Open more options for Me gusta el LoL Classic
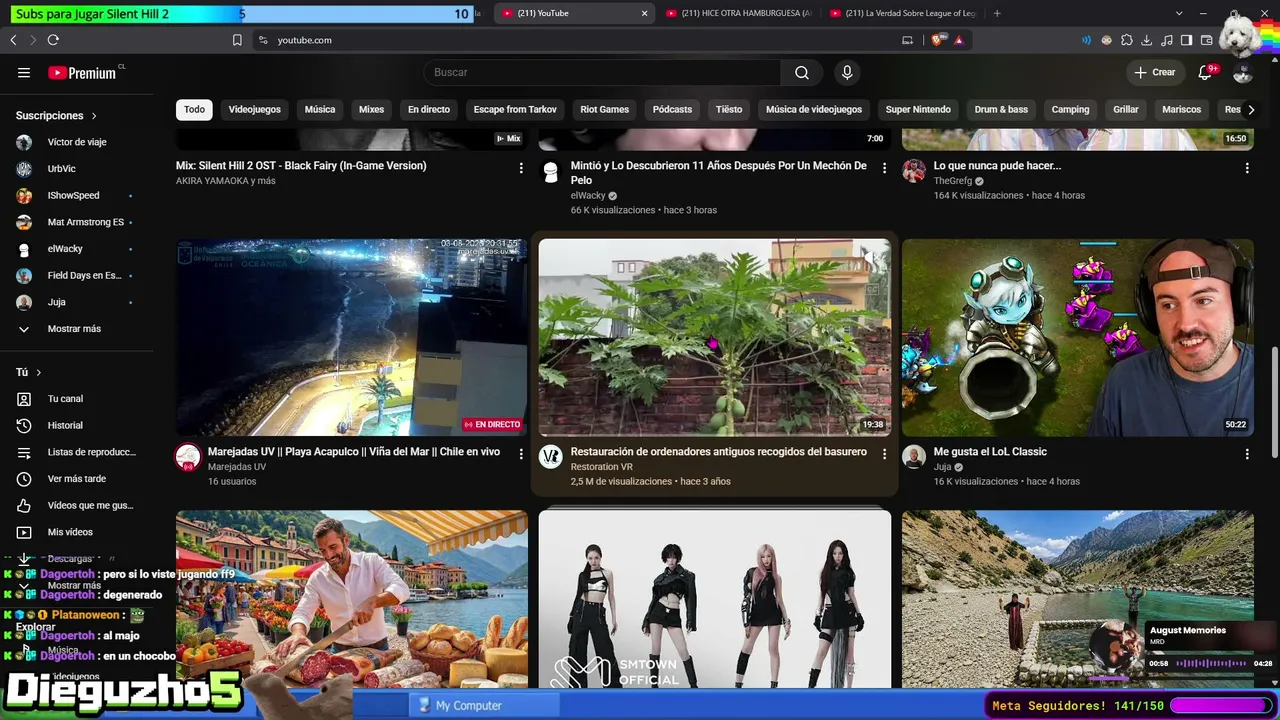 (x=1247, y=454)
